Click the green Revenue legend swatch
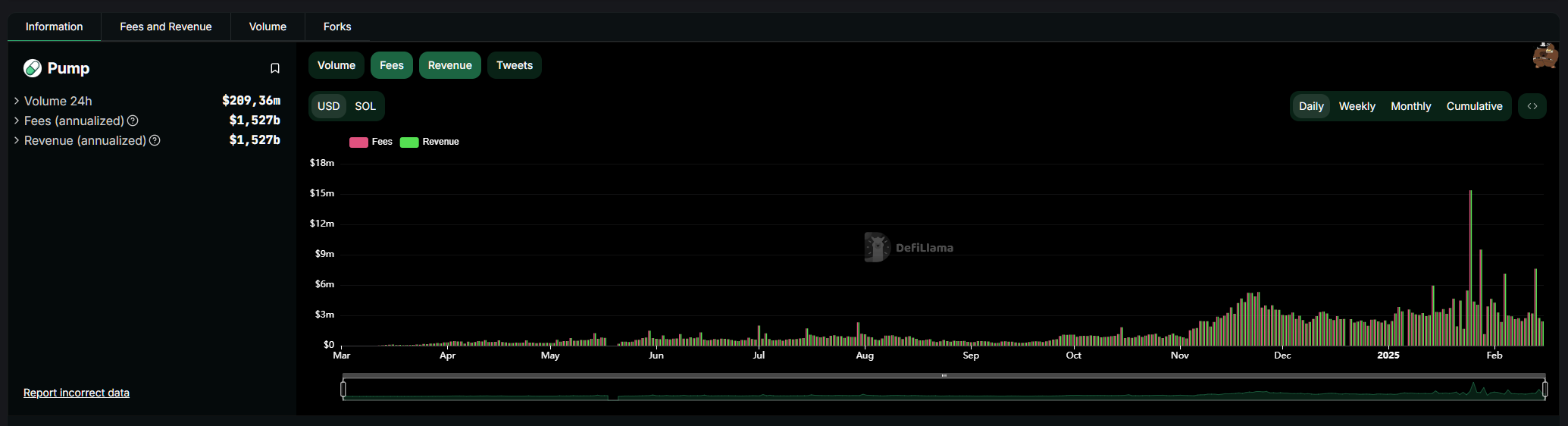Viewport: 1568px width, 426px height. point(409,142)
